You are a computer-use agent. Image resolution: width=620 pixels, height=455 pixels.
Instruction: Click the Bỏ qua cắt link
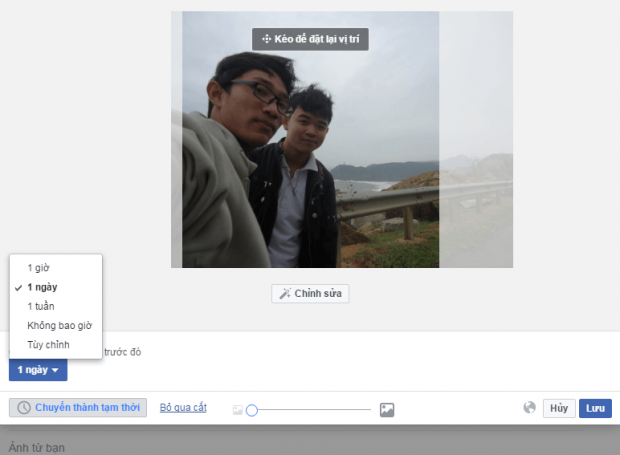183,408
